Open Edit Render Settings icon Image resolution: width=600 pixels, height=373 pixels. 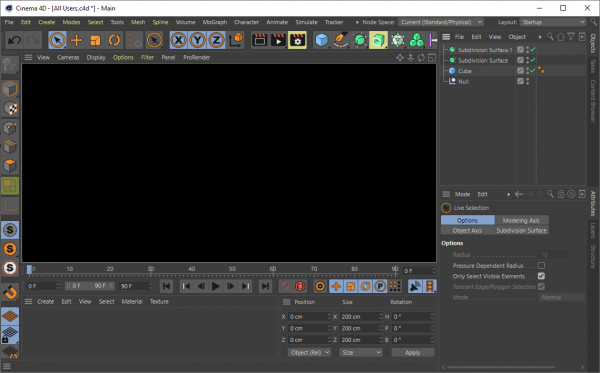coord(297,40)
